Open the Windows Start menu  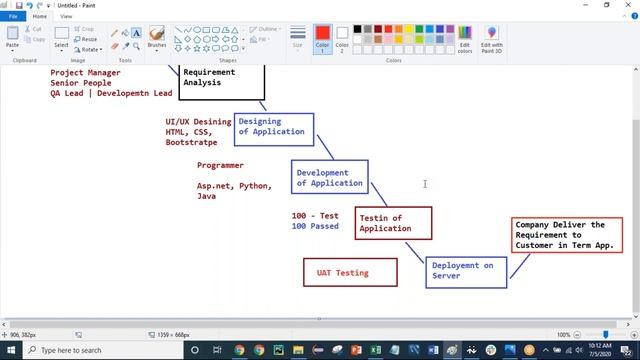coord(11,350)
